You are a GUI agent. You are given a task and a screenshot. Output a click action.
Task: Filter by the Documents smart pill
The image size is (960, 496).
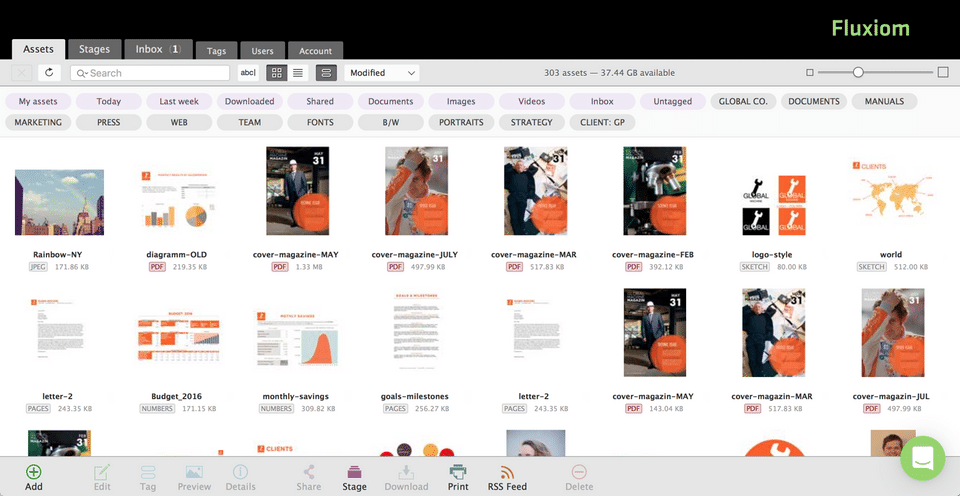(391, 102)
